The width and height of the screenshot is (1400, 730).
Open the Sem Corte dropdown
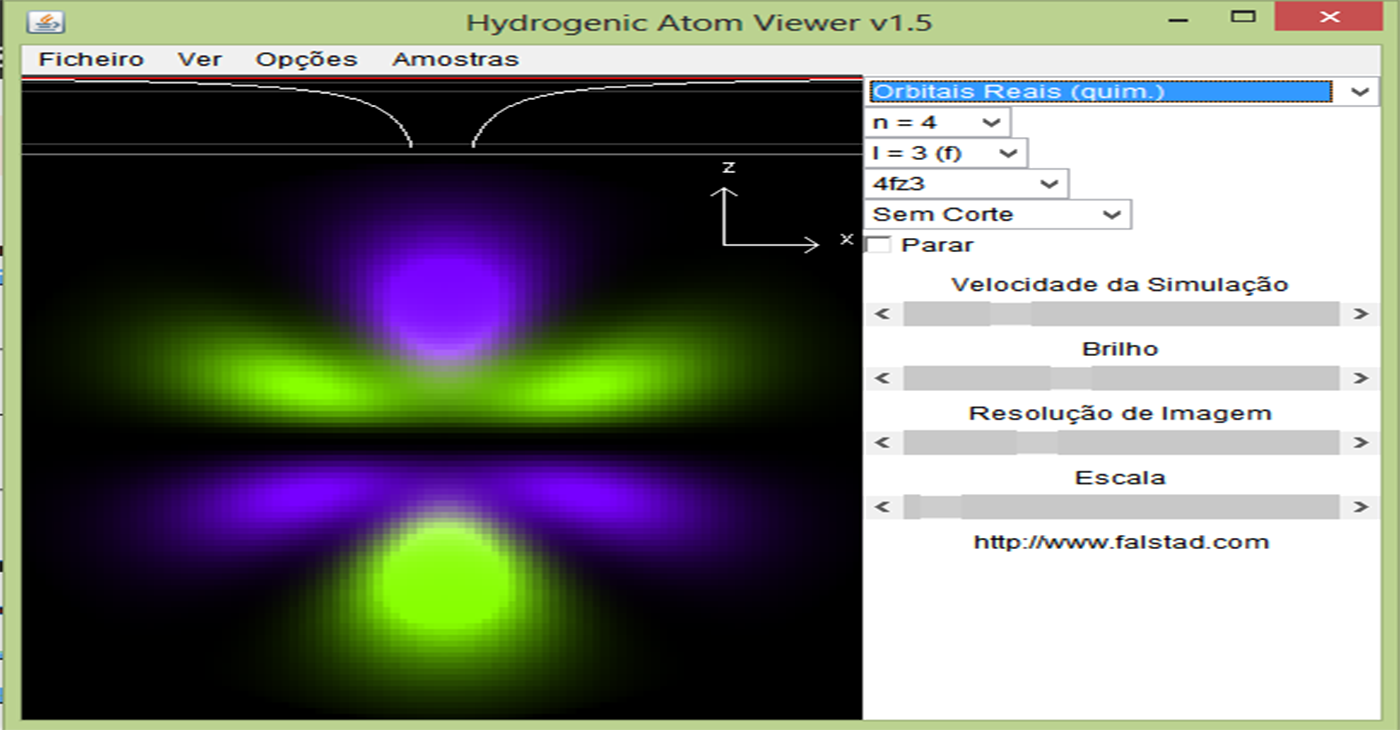997,214
